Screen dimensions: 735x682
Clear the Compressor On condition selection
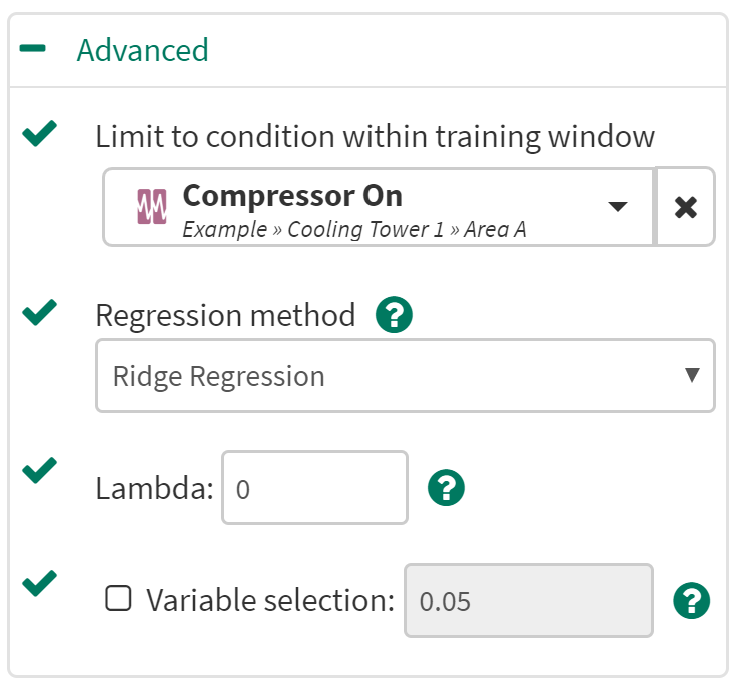pos(686,207)
